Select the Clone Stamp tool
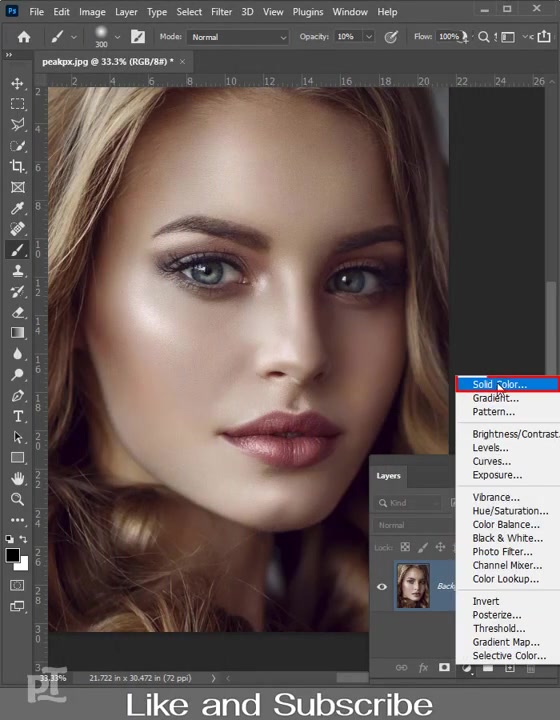This screenshot has height=720, width=560. click(17, 270)
